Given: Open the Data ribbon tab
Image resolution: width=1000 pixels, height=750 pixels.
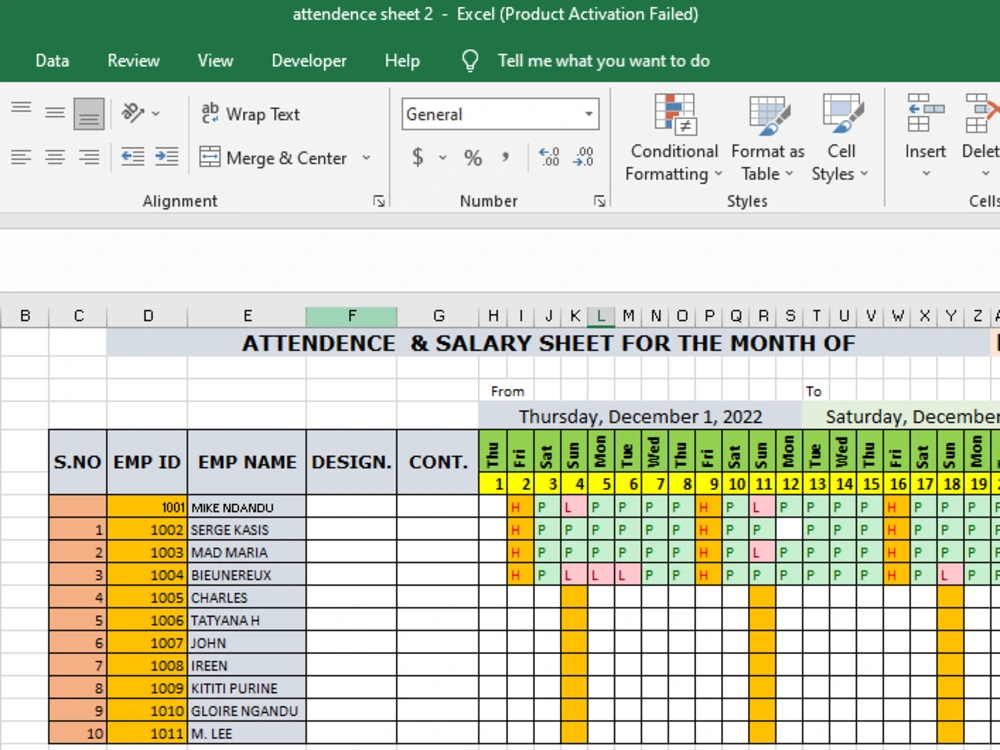Looking at the screenshot, I should (52, 61).
